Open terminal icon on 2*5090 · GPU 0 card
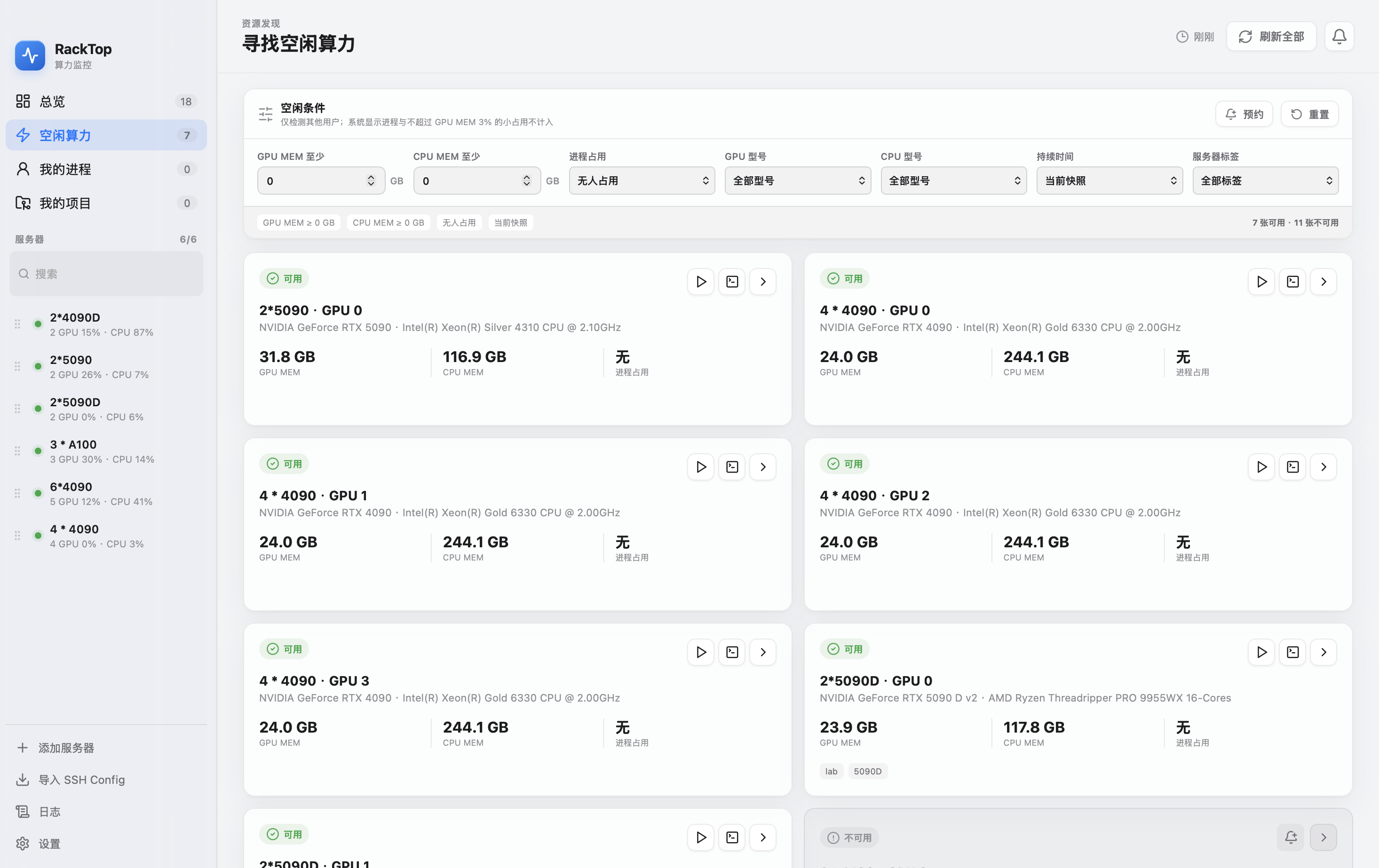Viewport: 1379px width, 868px height. click(732, 282)
